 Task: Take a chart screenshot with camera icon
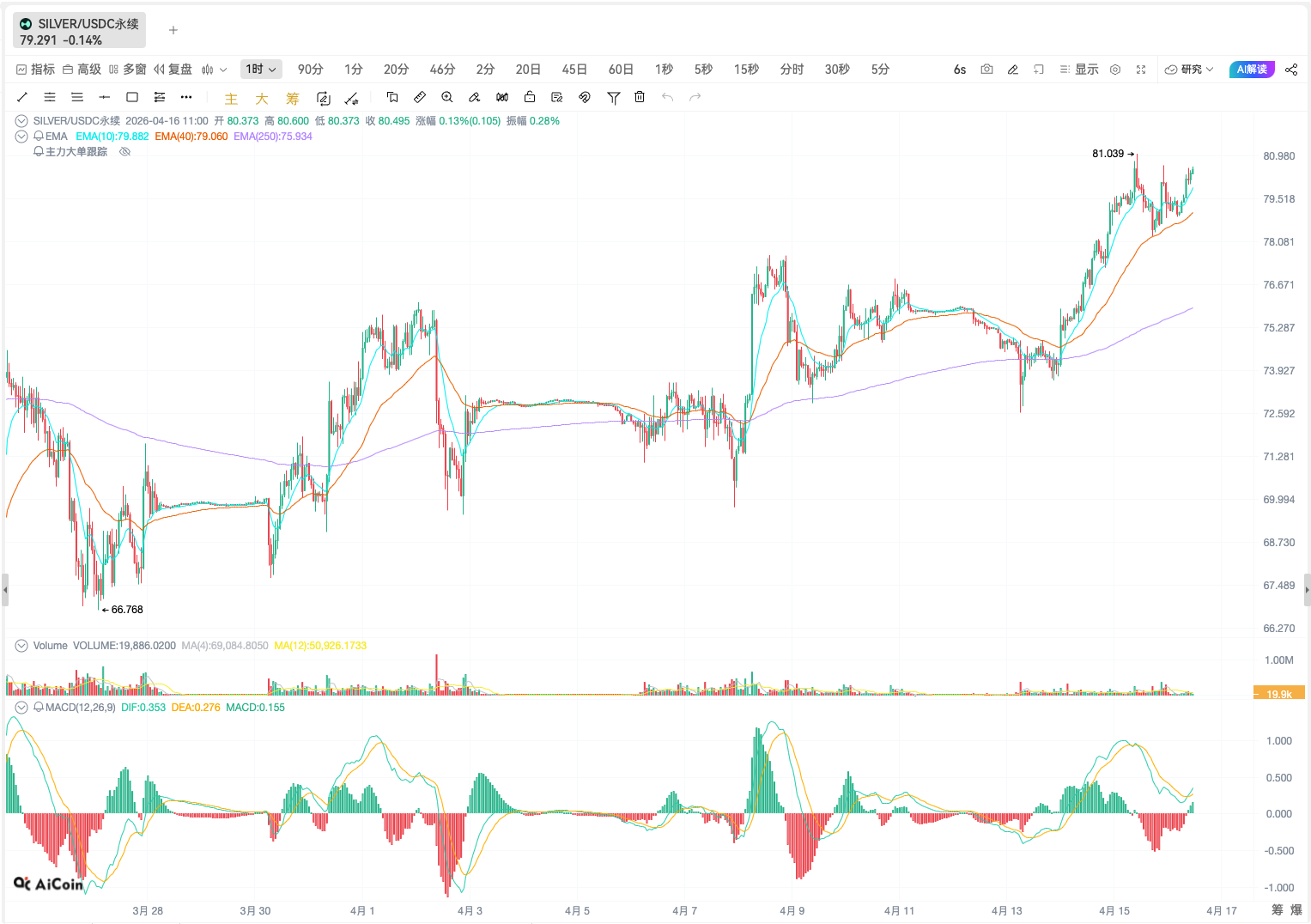986,70
